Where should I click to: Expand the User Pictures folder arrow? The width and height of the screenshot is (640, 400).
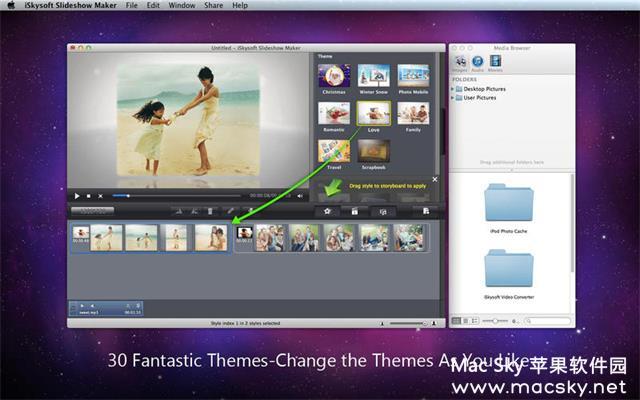(x=452, y=98)
